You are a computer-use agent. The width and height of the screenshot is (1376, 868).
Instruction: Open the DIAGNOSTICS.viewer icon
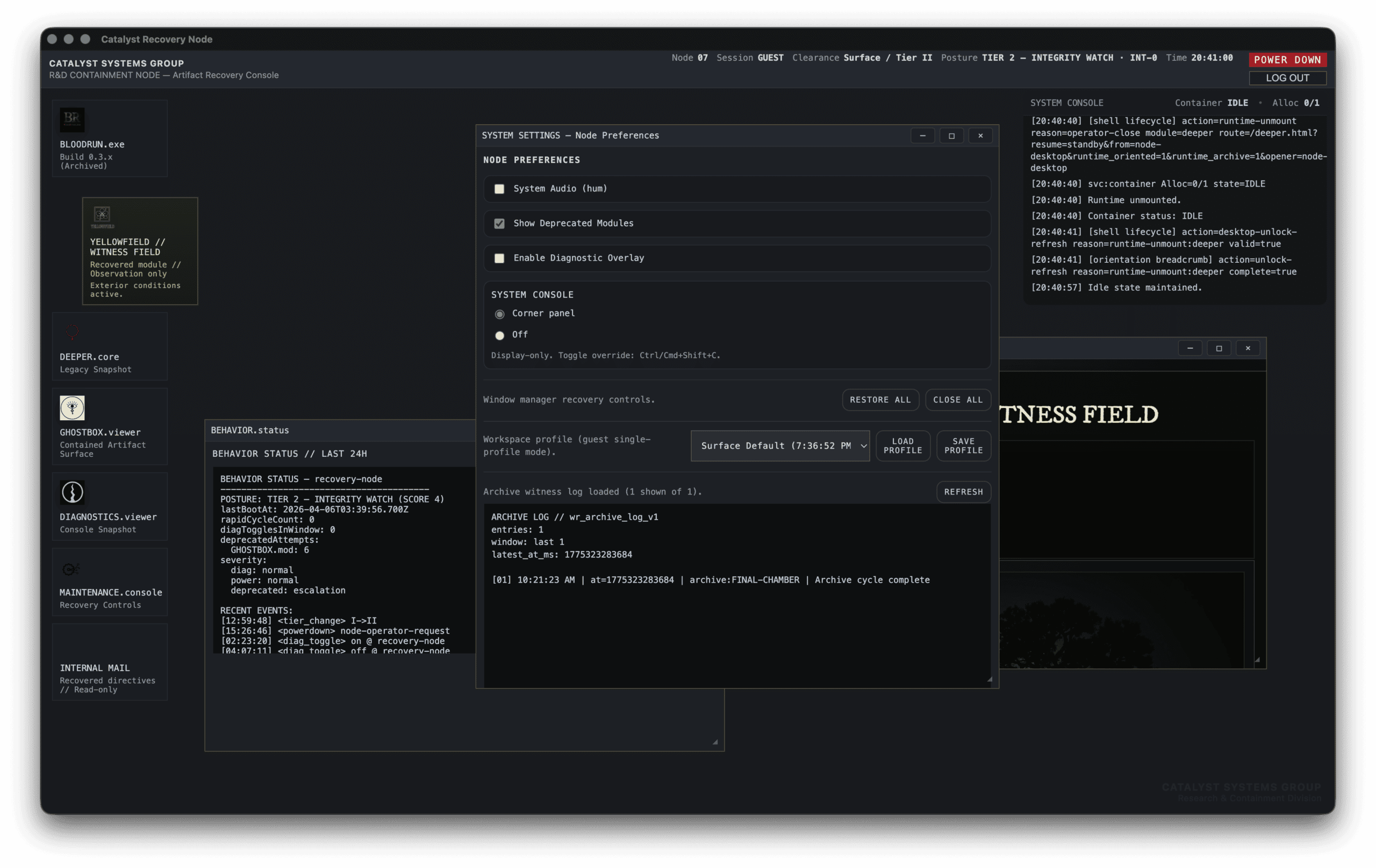pyautogui.click(x=109, y=506)
